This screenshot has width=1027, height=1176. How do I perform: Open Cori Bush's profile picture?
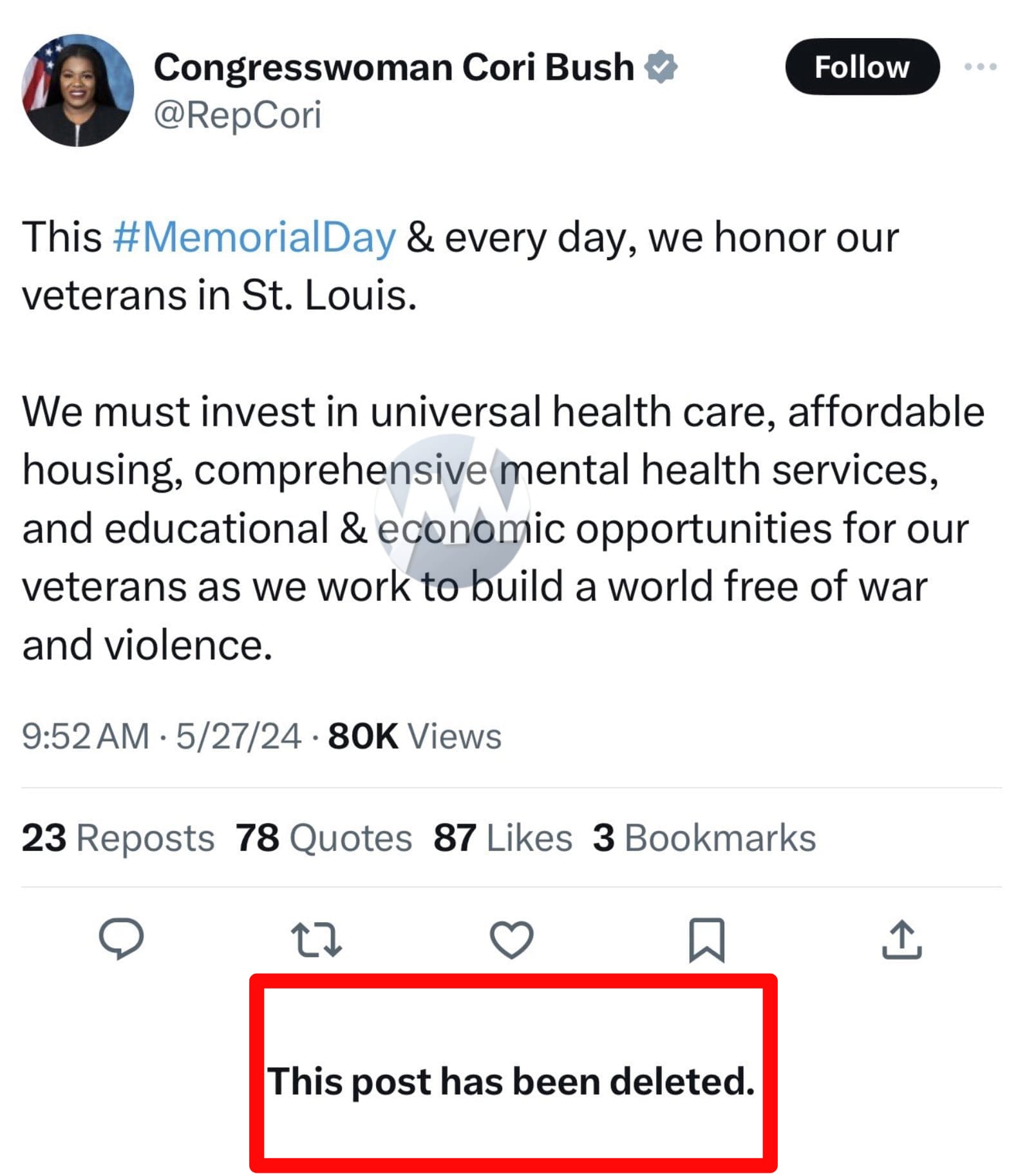[78, 91]
